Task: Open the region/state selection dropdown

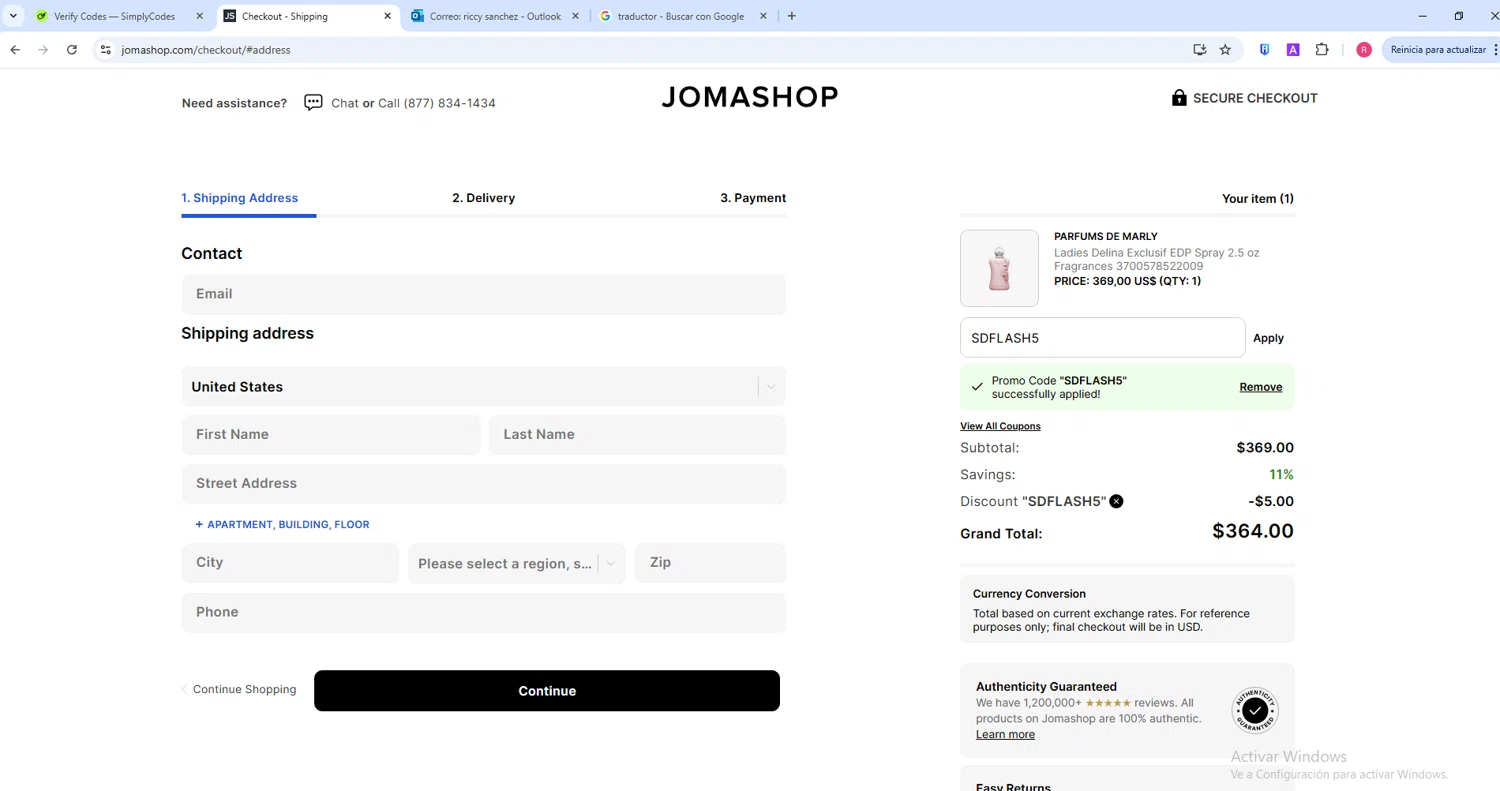Action: coord(516,563)
